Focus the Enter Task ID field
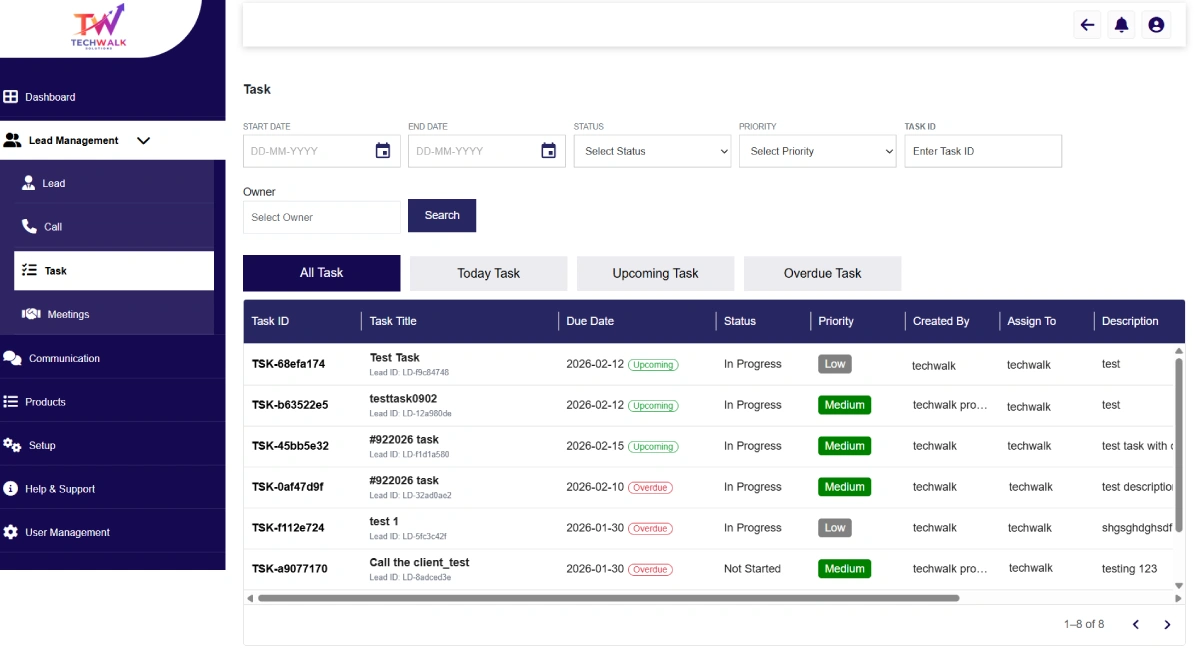Screen dimensions: 1200x648 (x=982, y=151)
